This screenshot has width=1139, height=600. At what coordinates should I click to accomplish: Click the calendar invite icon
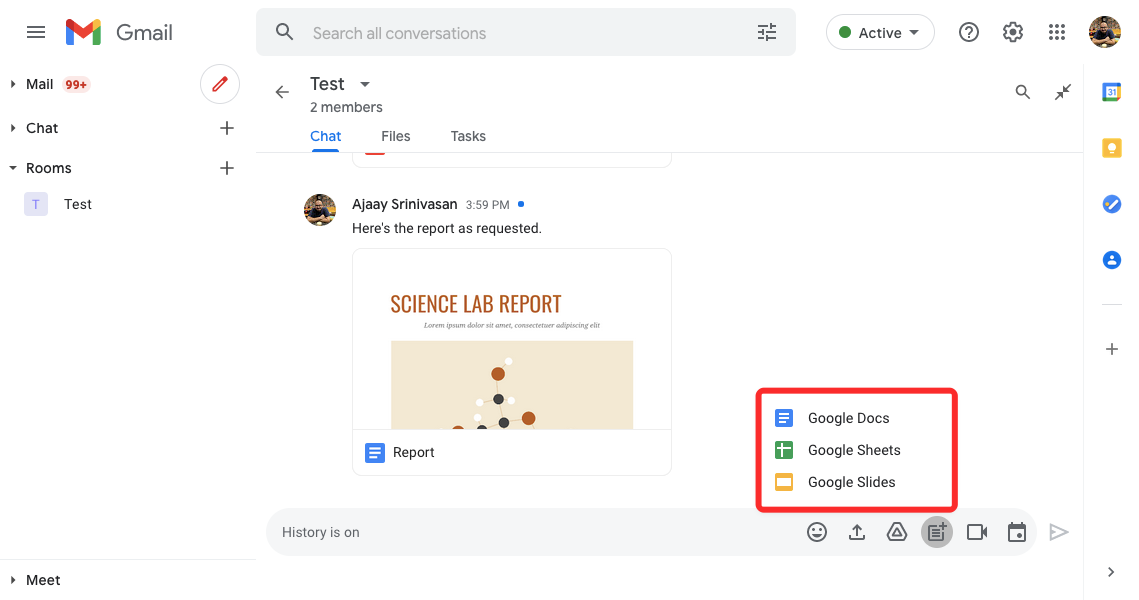pos(1017,532)
